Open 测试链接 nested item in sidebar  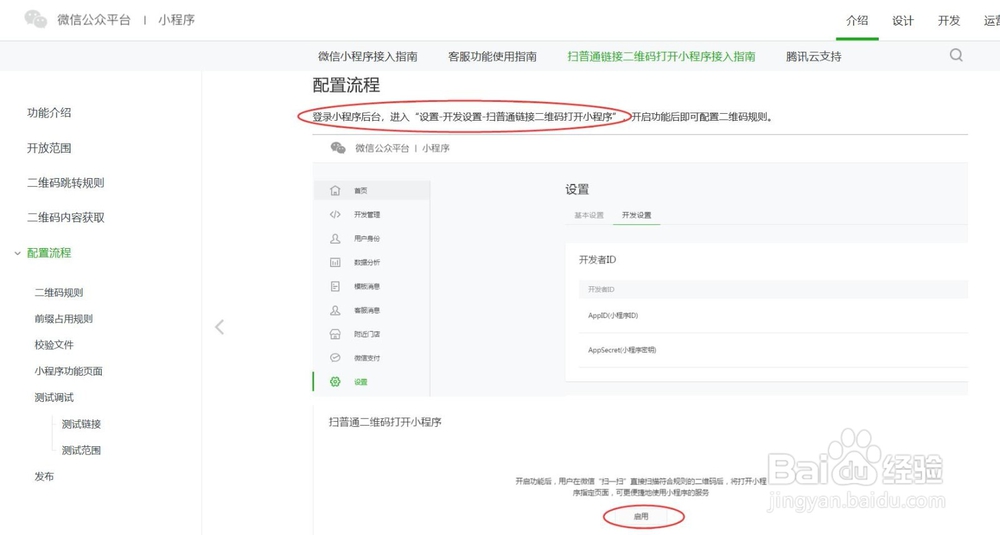(81, 424)
